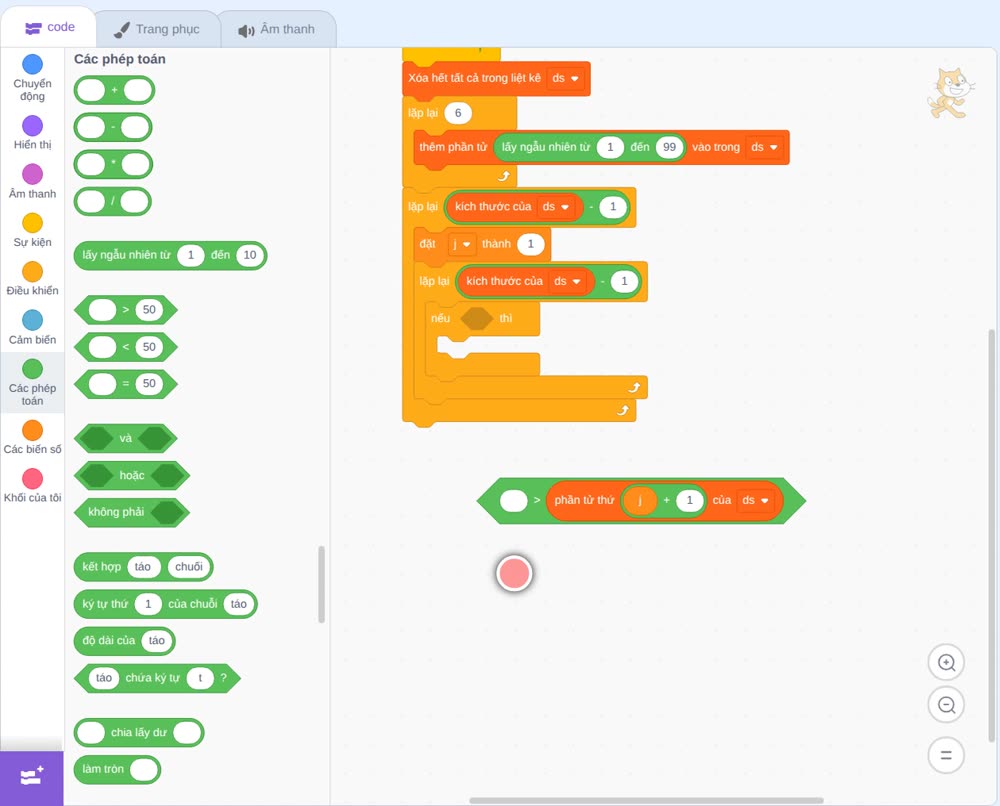The width and height of the screenshot is (1000, 806).
Task: Click the palette less than 50 block
Action: [x=126, y=347]
